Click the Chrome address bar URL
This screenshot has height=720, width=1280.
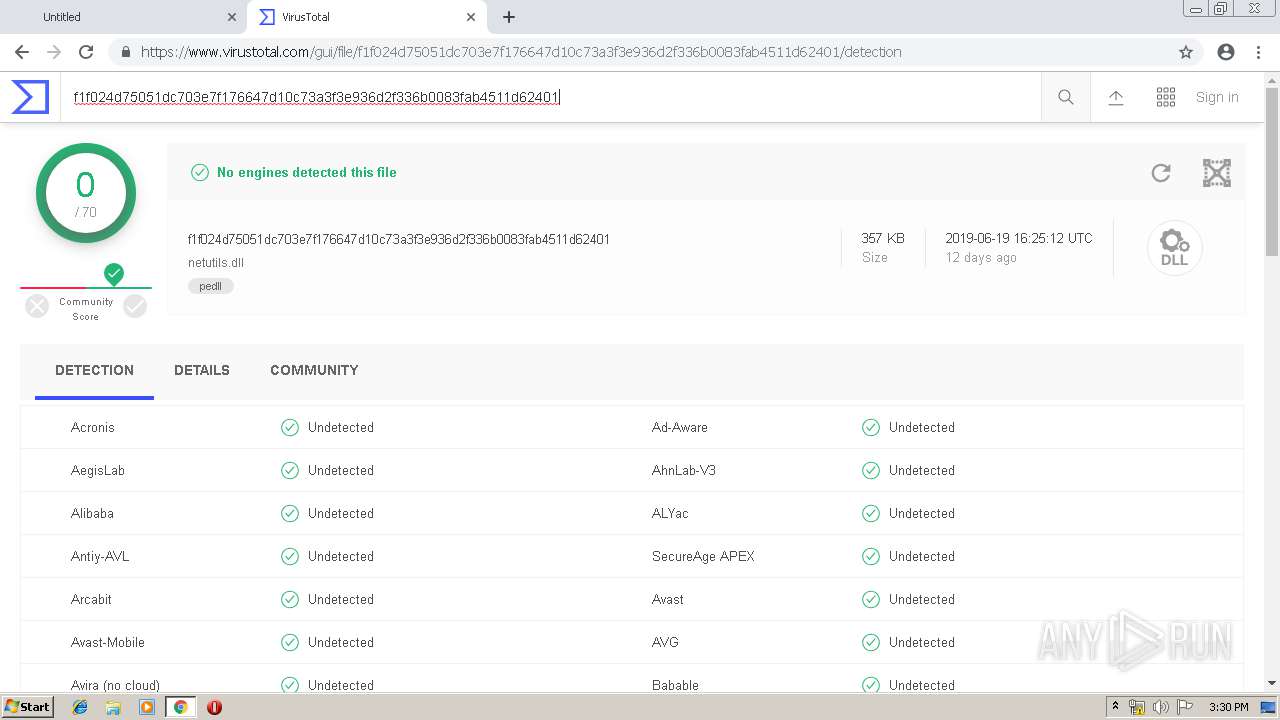(x=521, y=52)
